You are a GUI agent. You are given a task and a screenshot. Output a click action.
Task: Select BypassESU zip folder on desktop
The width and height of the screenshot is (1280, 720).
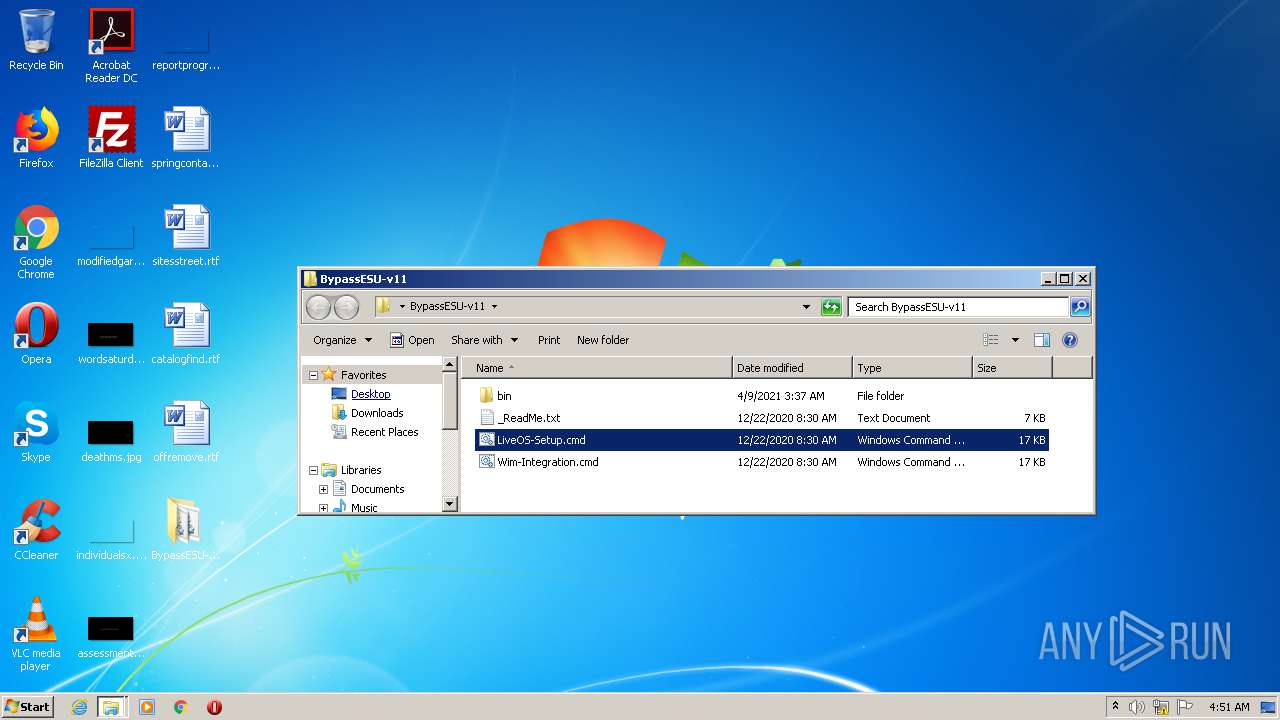click(186, 530)
